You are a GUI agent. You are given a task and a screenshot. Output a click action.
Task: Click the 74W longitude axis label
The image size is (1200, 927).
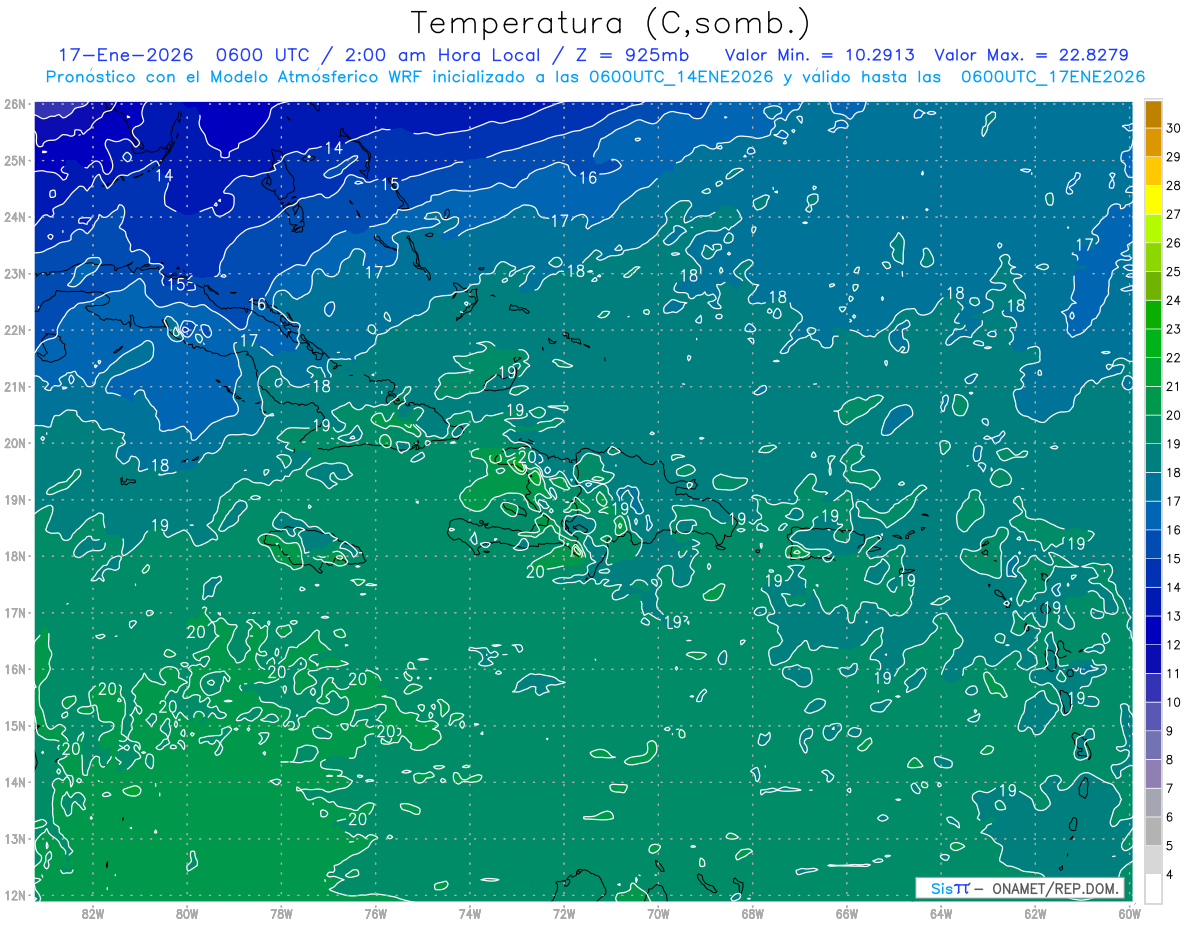[470, 913]
